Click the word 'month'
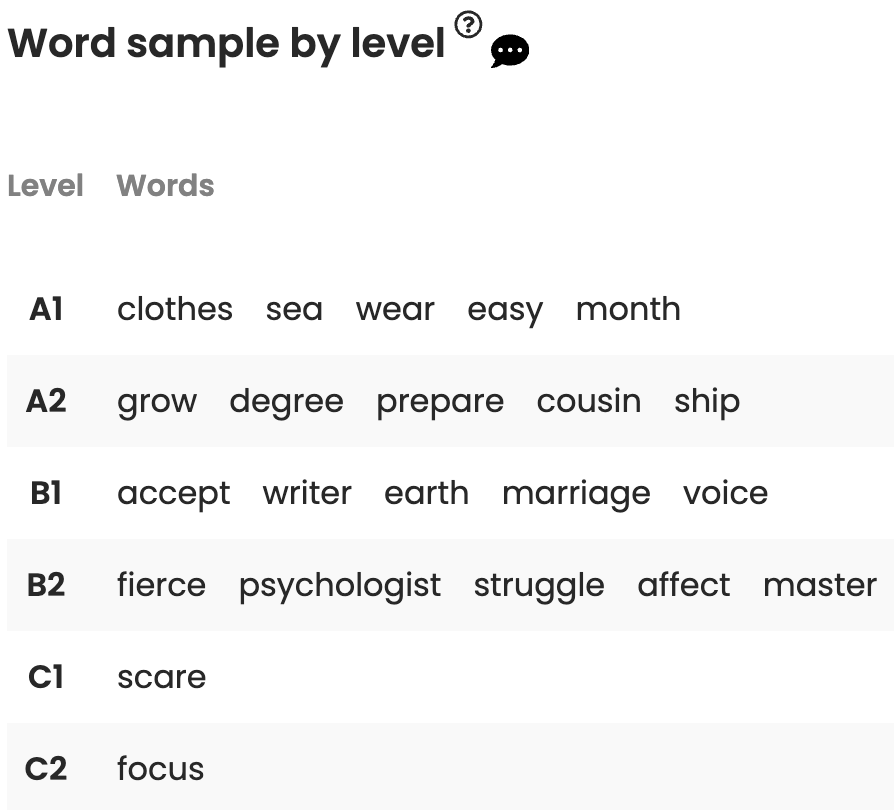The height and width of the screenshot is (810, 894). tap(628, 309)
